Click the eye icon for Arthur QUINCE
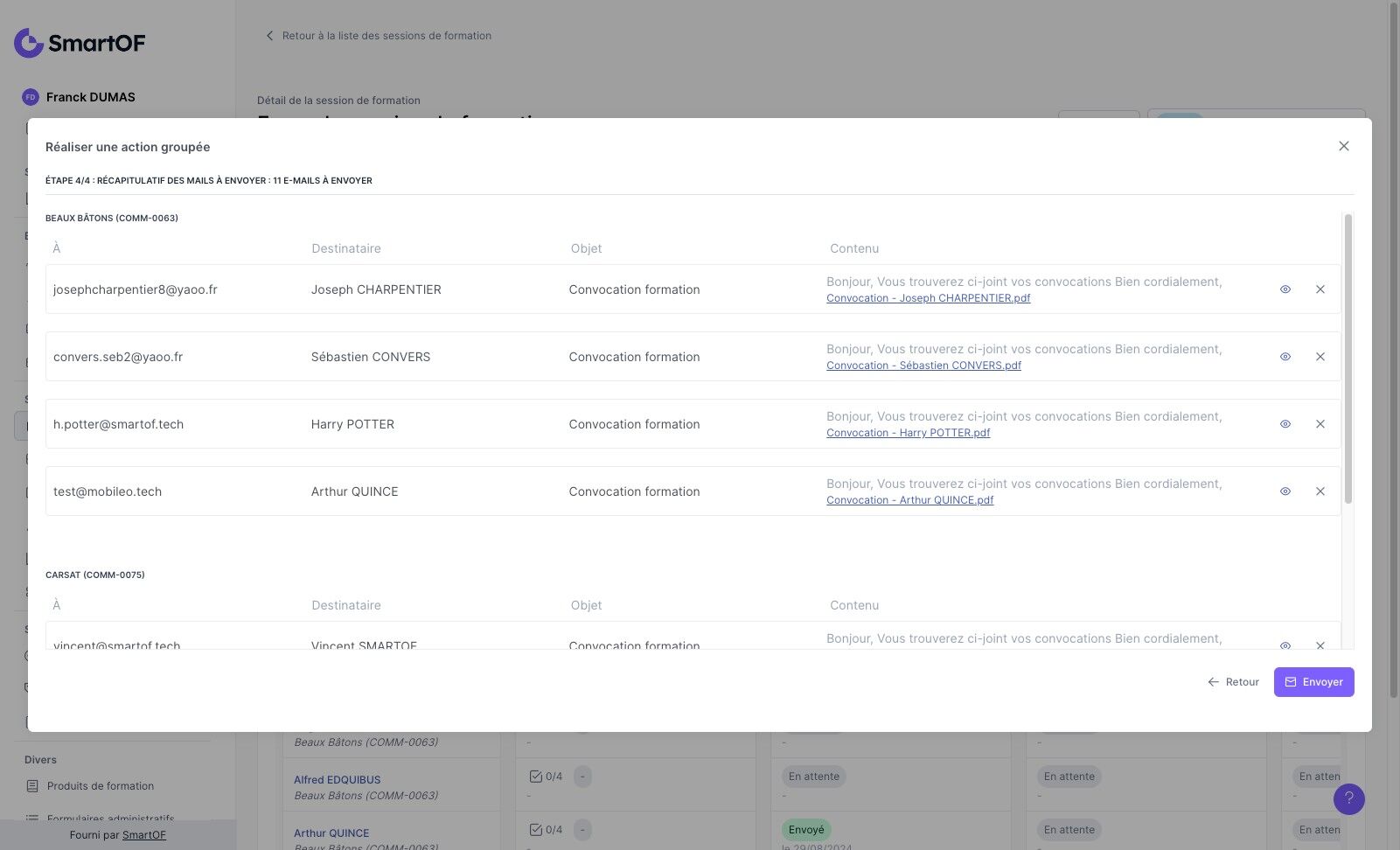Viewport: 1400px width, 850px height. (x=1285, y=491)
